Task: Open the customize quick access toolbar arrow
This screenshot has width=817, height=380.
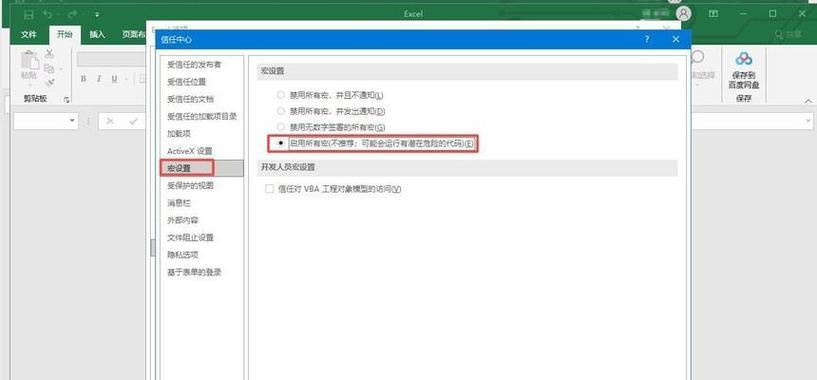Action: [x=97, y=15]
